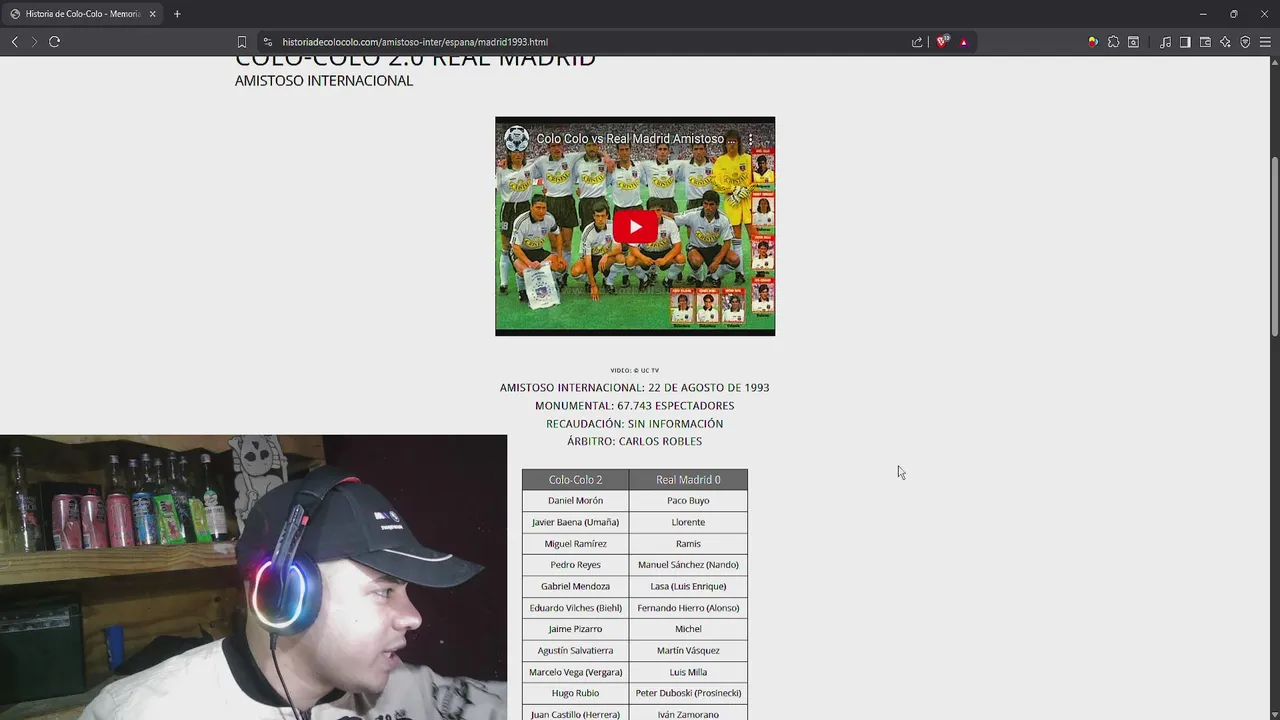Play the Colo Colo vs Real Madrid video
1280x720 pixels.
click(635, 227)
